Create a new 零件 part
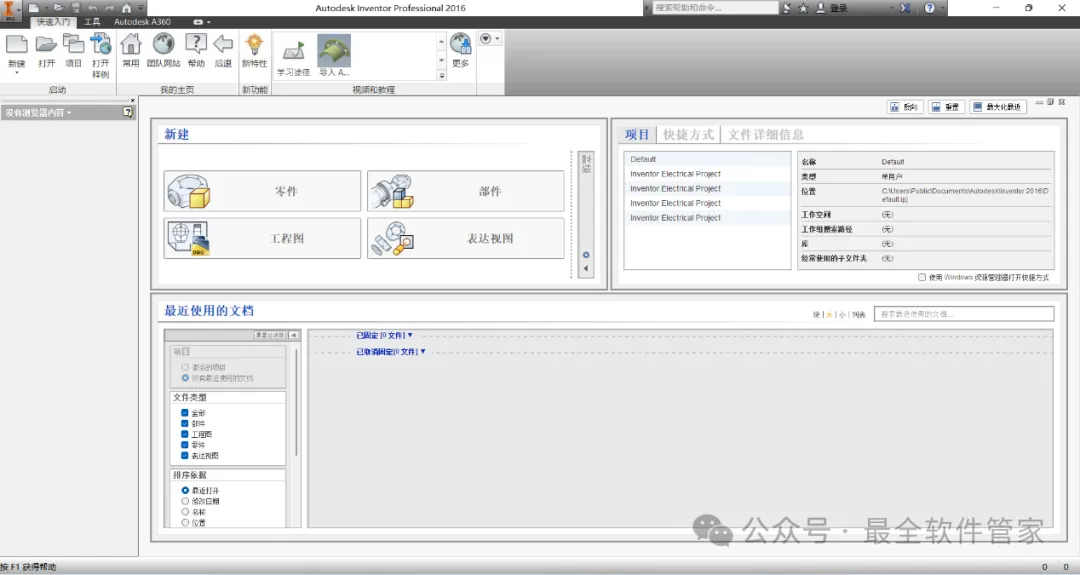Viewport: 1080px width, 575px height. point(262,191)
